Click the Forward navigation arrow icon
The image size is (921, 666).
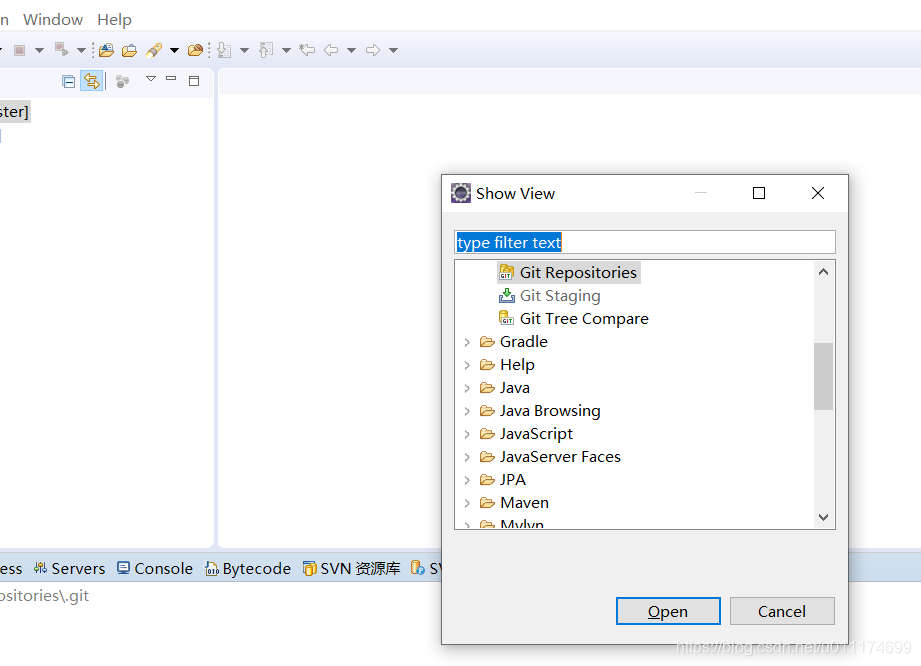(373, 51)
